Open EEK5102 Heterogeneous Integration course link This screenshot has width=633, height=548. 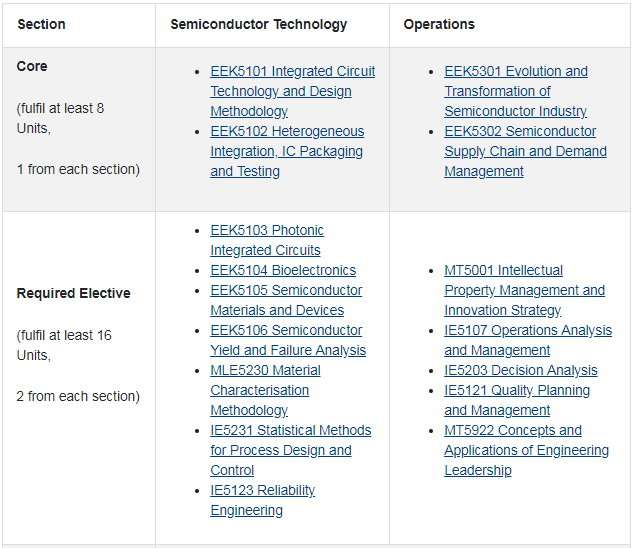point(287,151)
